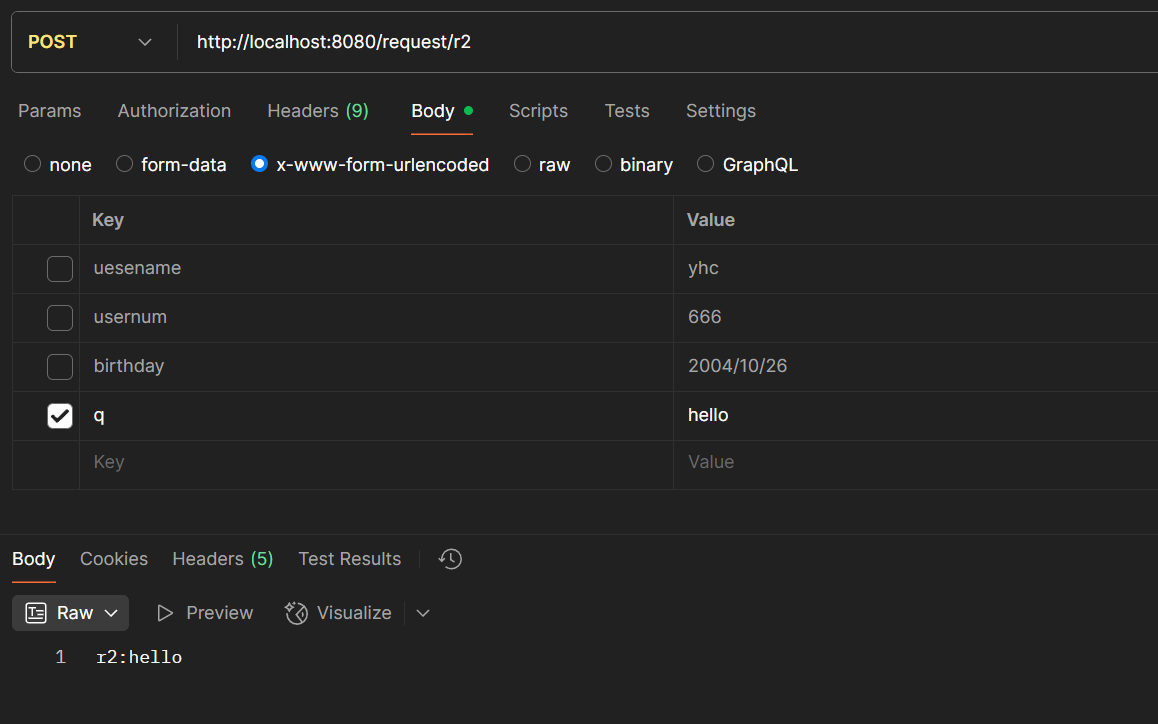
Task: Open the Raw response format dropdown
Action: click(x=71, y=612)
